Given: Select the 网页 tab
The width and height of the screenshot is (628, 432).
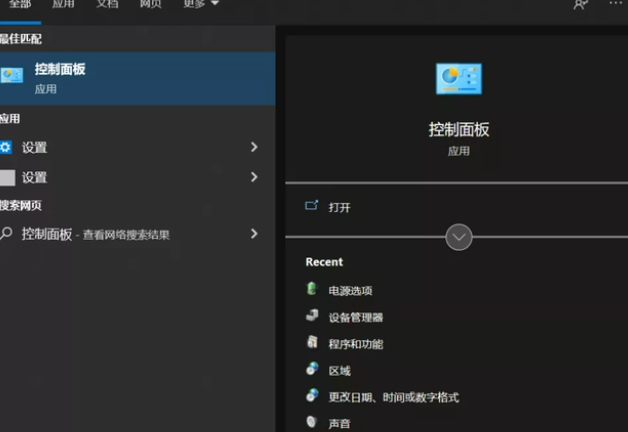Looking at the screenshot, I should 150,5.
